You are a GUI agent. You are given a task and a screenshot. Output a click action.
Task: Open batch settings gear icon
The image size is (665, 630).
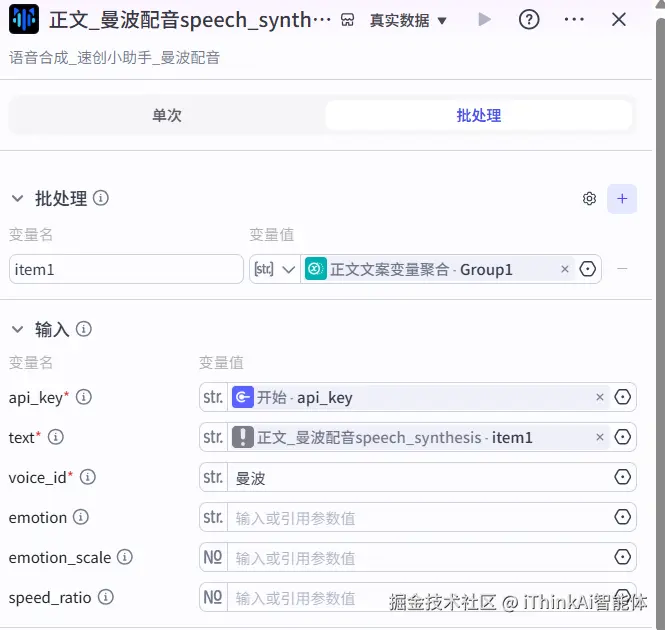pyautogui.click(x=589, y=198)
